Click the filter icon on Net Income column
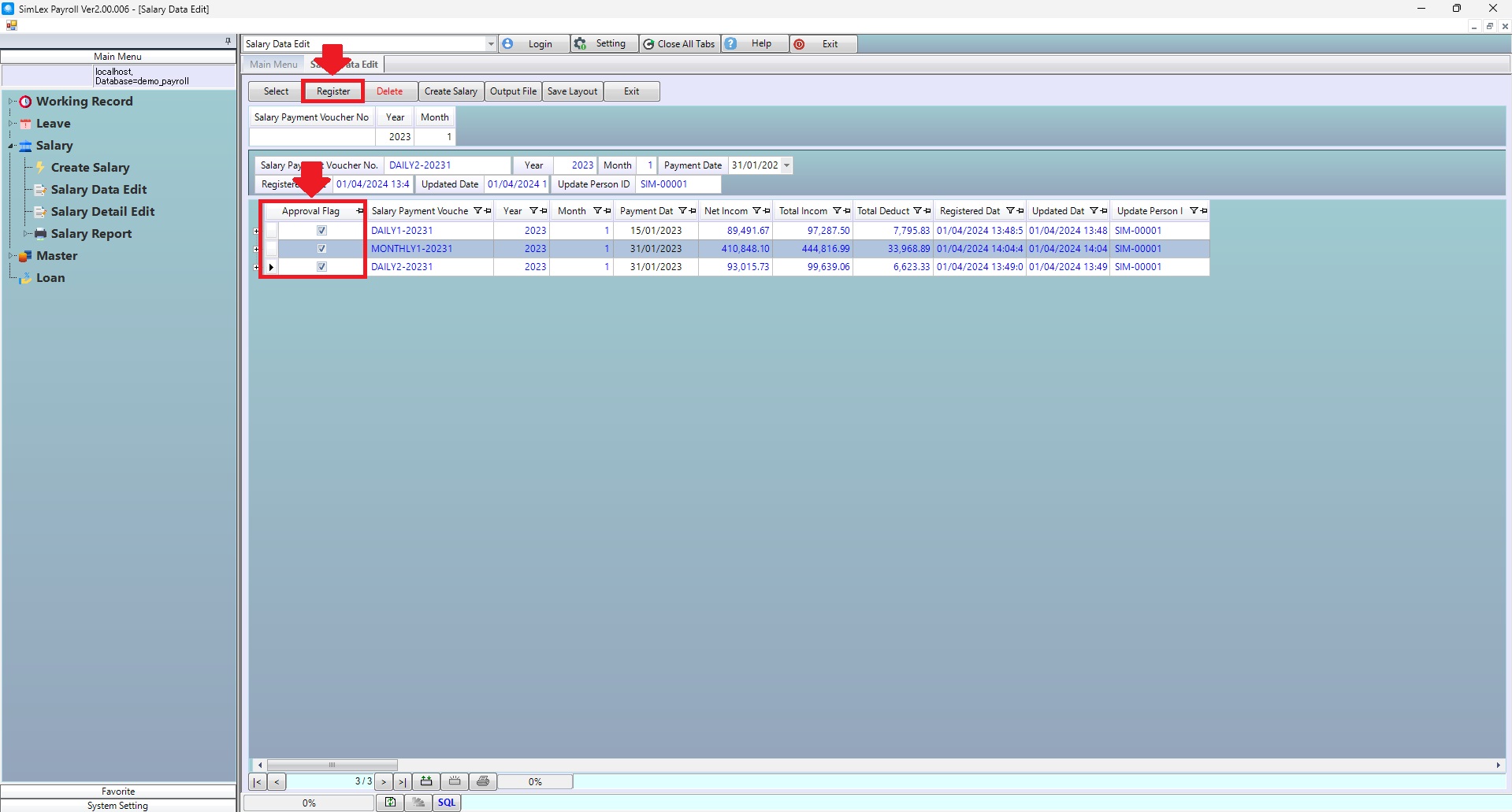The image size is (1512, 812). click(756, 211)
